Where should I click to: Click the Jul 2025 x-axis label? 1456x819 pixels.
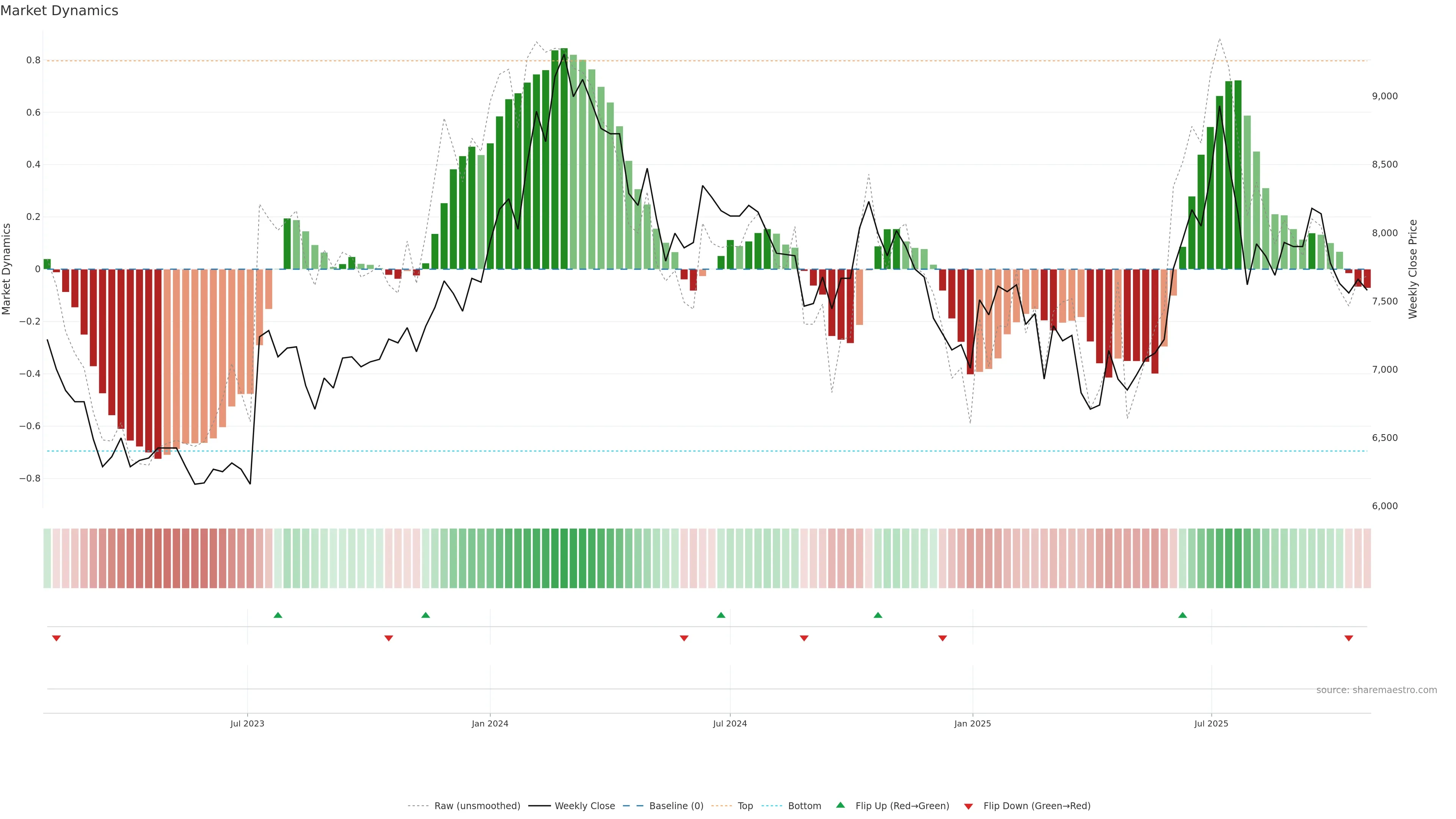coord(1211,723)
